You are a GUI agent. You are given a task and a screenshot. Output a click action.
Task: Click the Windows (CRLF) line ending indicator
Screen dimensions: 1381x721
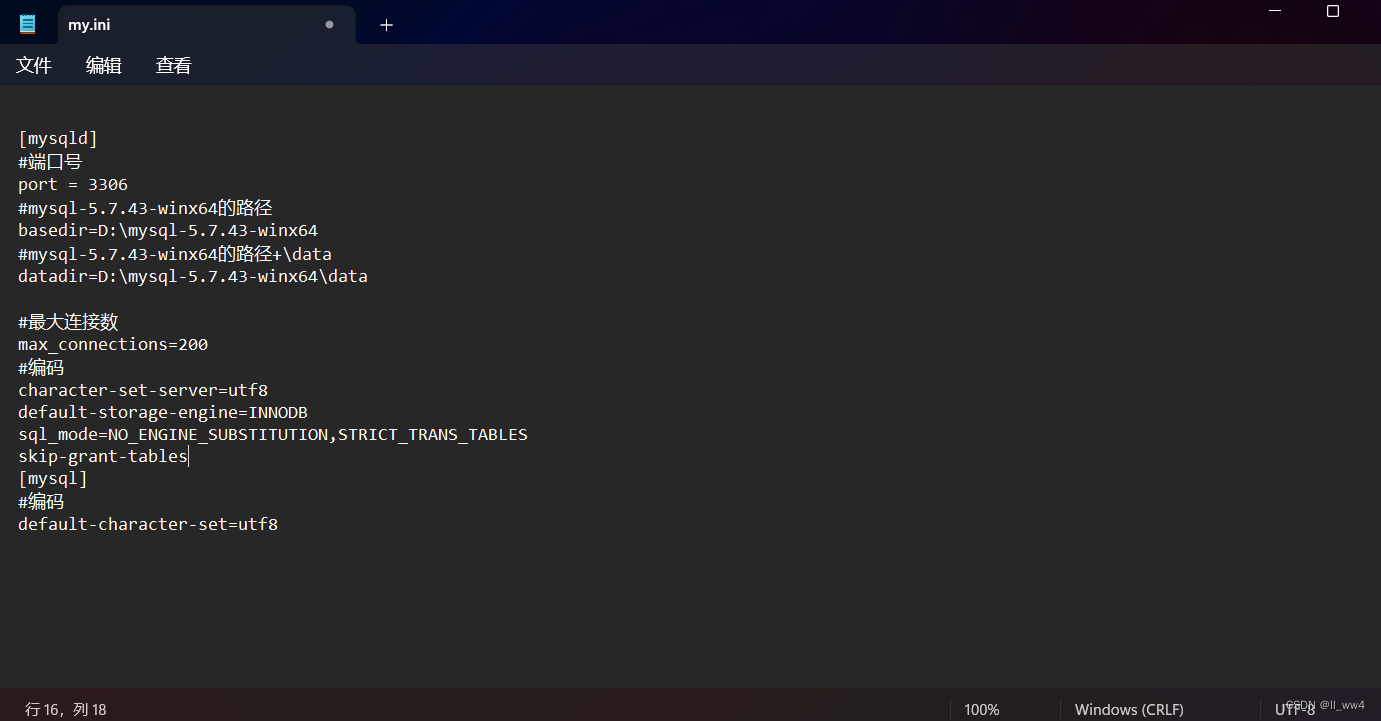[x=1129, y=709]
